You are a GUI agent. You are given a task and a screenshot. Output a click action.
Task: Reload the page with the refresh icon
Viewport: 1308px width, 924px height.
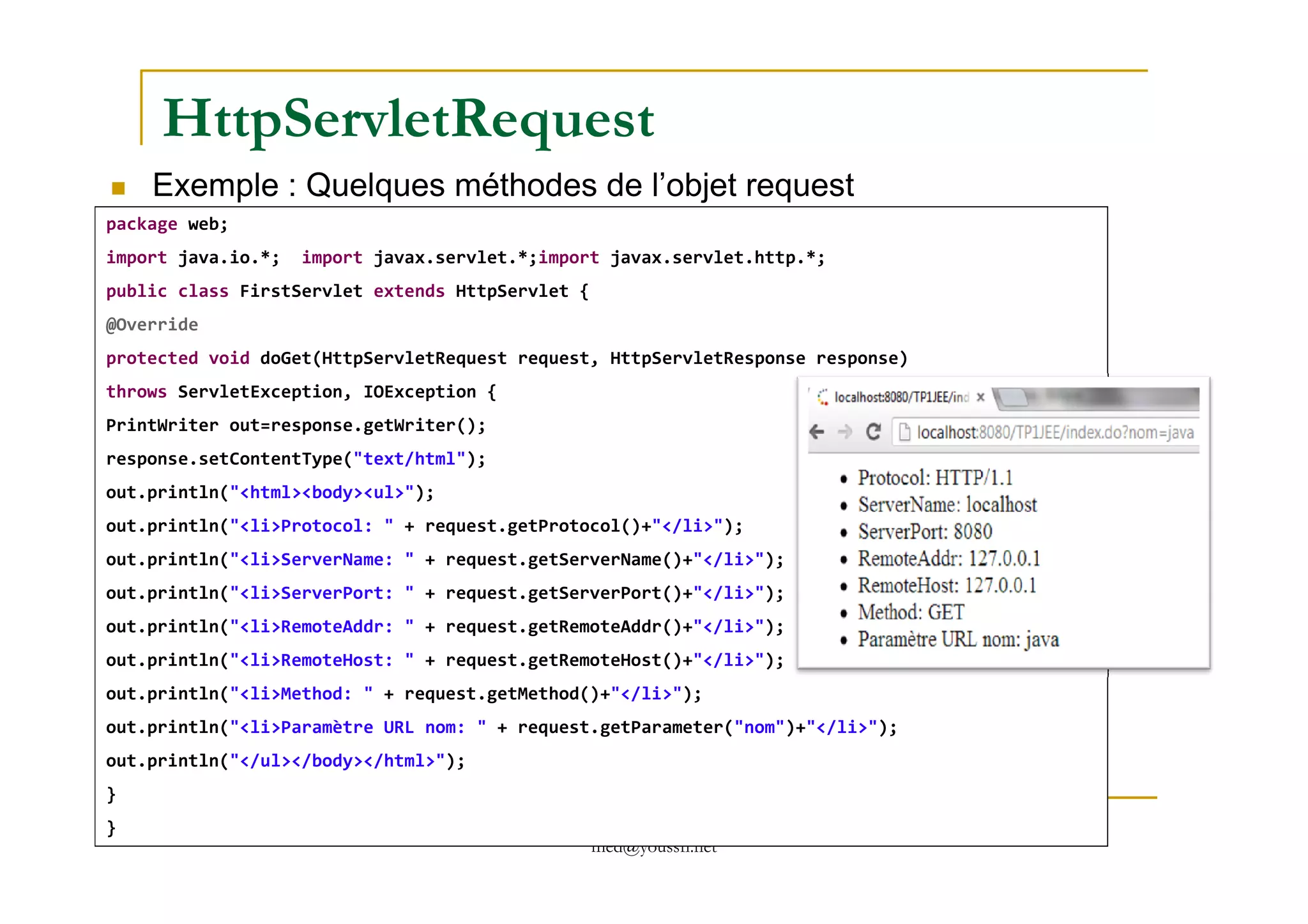click(874, 432)
